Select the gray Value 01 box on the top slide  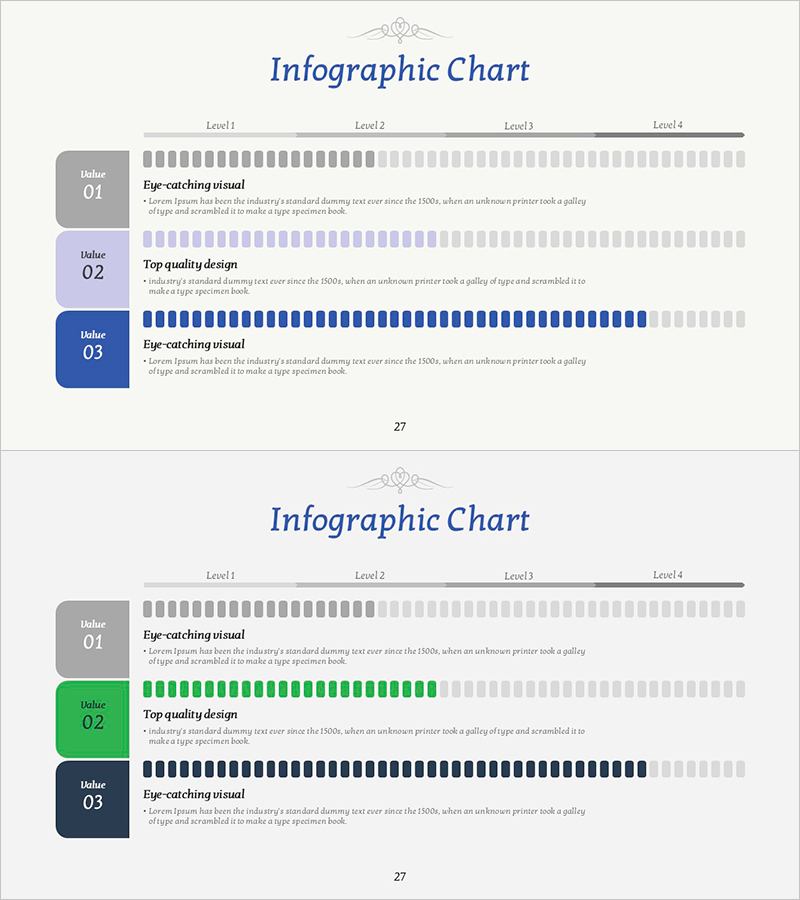tap(93, 189)
